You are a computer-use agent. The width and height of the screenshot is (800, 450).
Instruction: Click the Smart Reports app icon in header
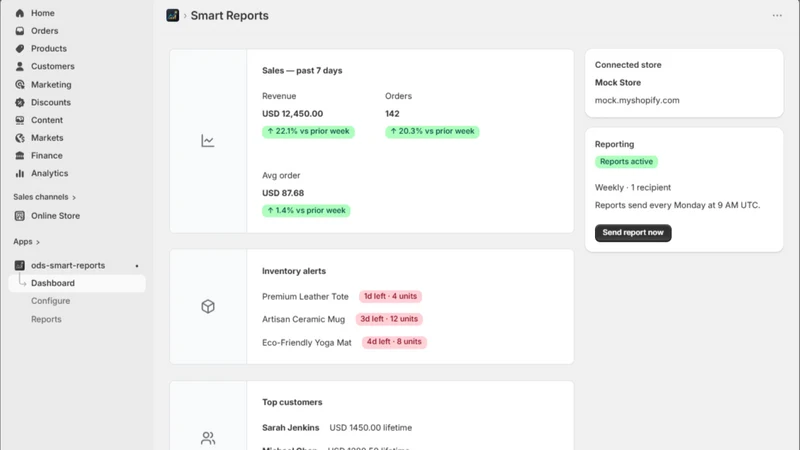pyautogui.click(x=172, y=15)
